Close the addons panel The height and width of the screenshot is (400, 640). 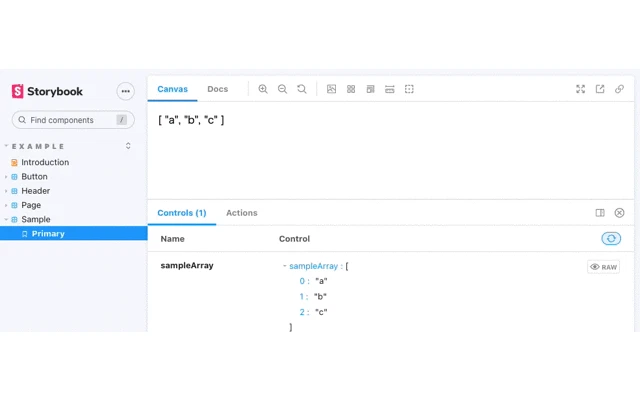tap(619, 213)
